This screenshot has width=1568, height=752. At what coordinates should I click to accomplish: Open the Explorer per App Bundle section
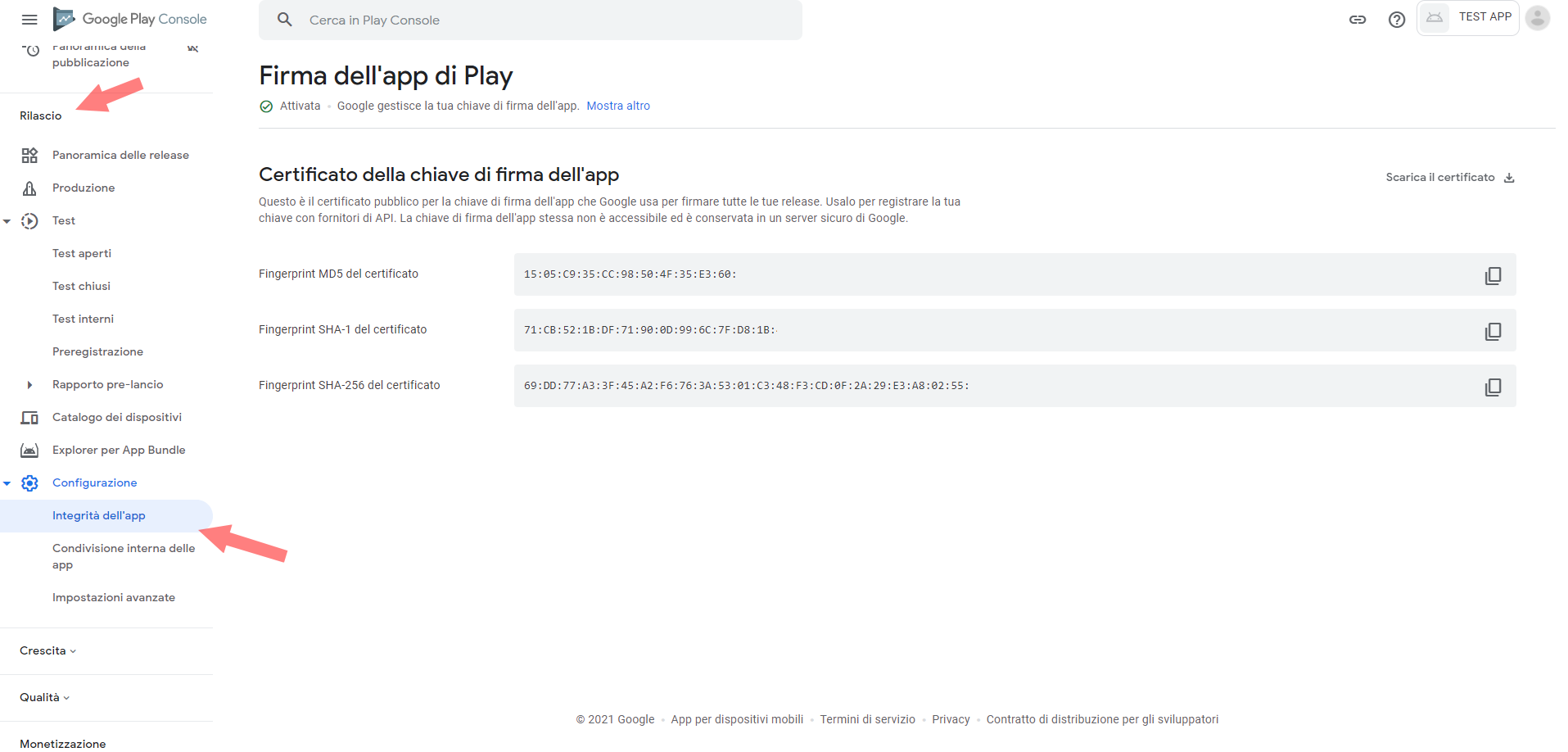pos(119,450)
